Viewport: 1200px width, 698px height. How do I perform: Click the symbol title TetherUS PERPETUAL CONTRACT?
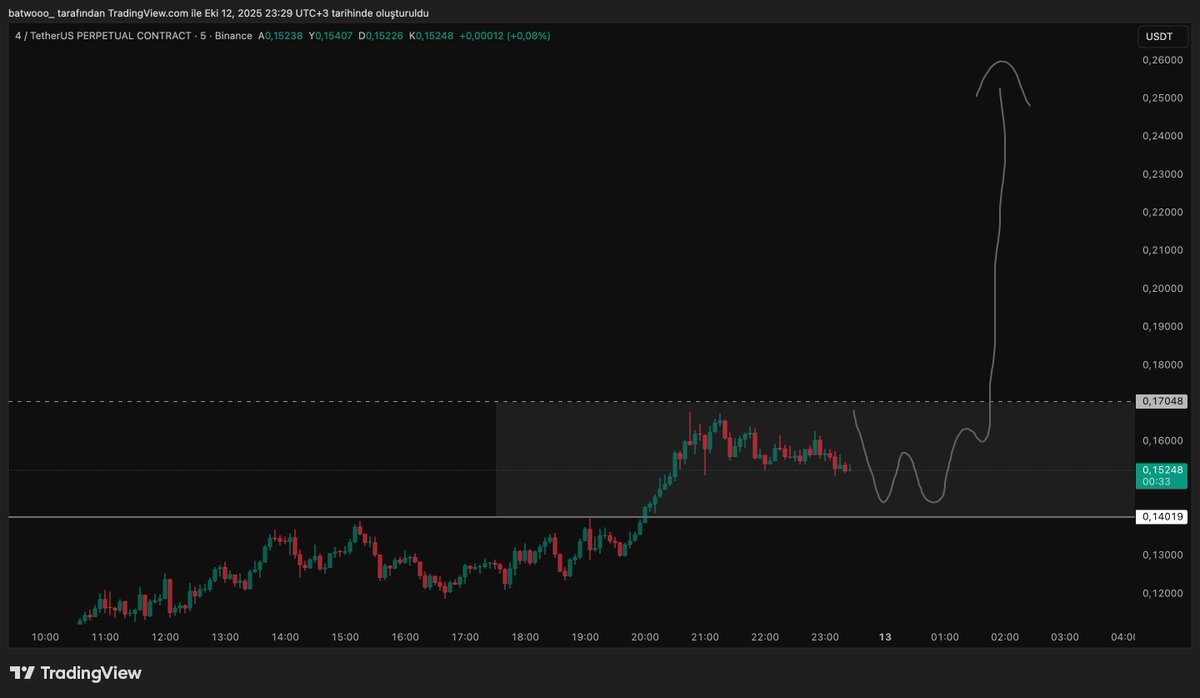coord(110,36)
